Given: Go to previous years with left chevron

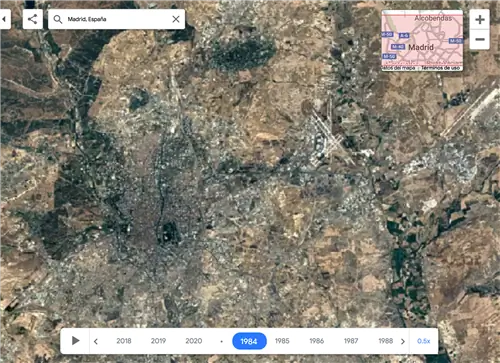Looking at the screenshot, I should pos(96,341).
